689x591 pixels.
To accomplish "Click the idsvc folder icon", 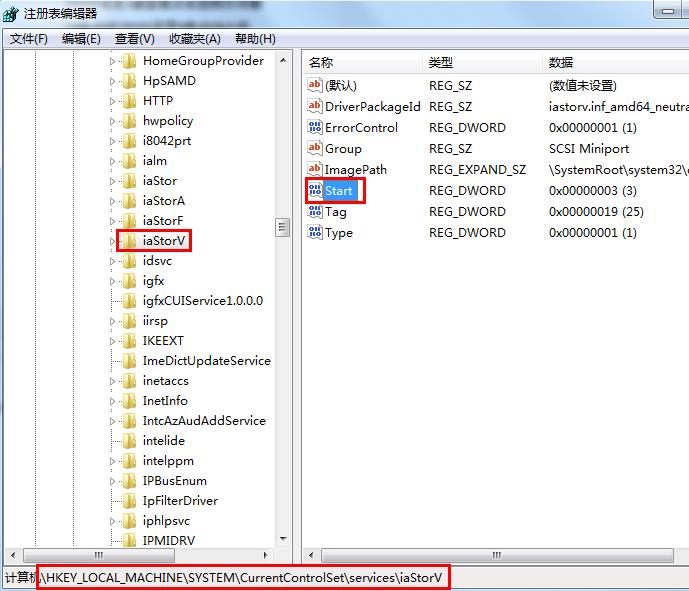I will click(x=129, y=261).
